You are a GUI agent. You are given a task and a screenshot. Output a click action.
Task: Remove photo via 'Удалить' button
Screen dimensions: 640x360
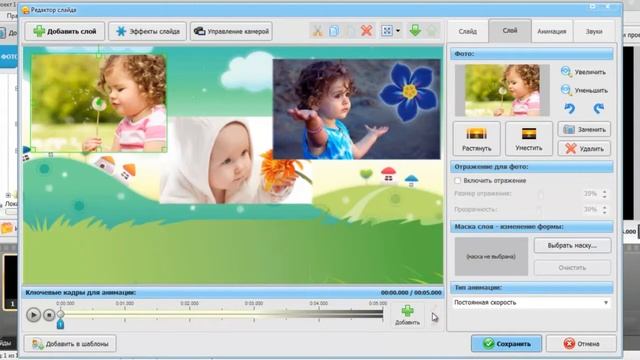pos(584,149)
